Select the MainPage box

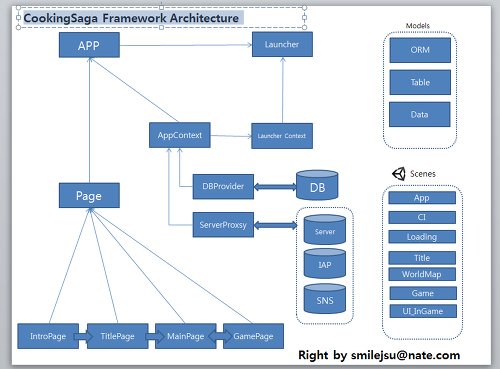[x=186, y=336]
